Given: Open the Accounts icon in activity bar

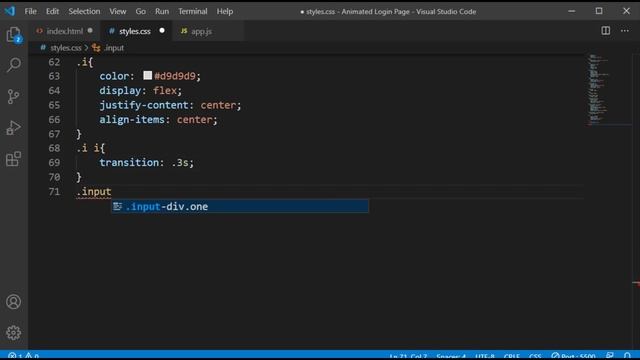Looking at the screenshot, I should (x=13, y=302).
